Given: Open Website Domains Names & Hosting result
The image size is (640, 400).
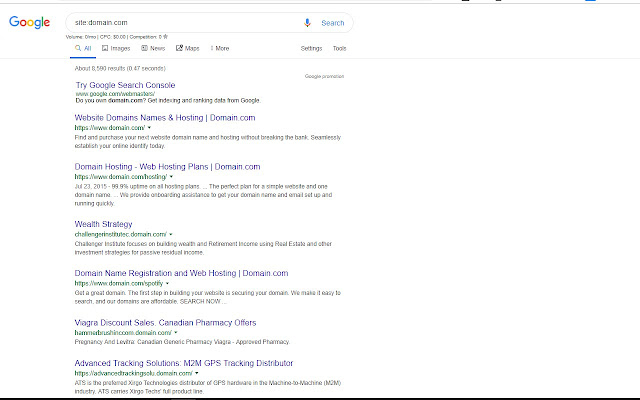Looking at the screenshot, I should tap(165, 118).
